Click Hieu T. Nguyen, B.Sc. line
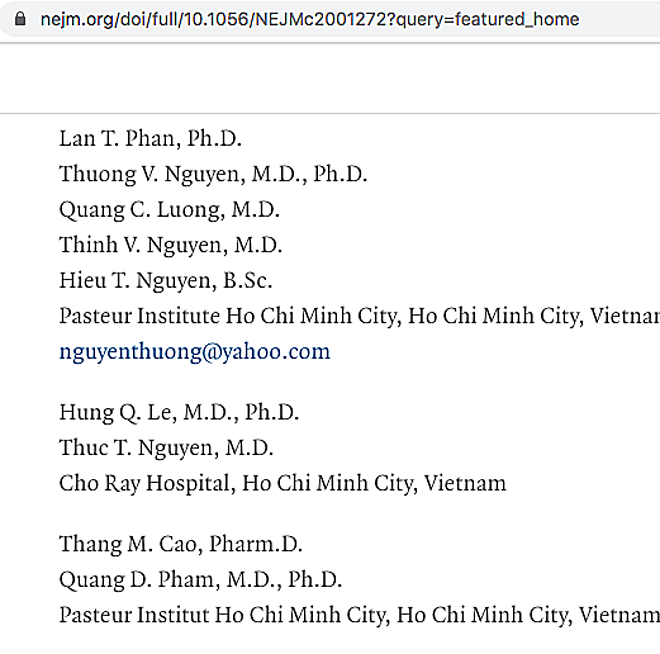 pyautogui.click(x=165, y=281)
